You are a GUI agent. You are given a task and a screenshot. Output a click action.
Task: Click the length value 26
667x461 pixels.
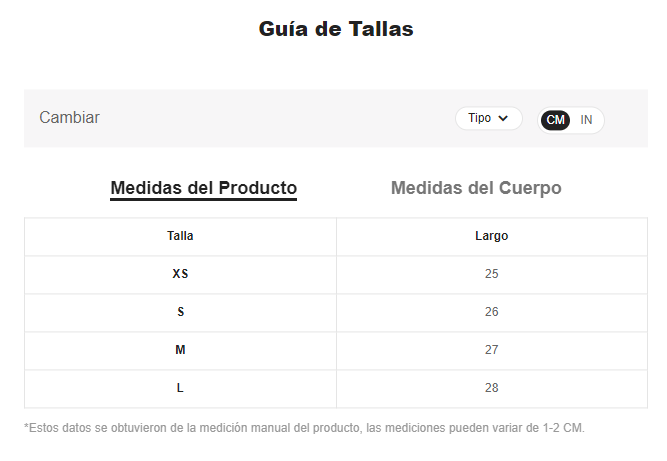(492, 312)
